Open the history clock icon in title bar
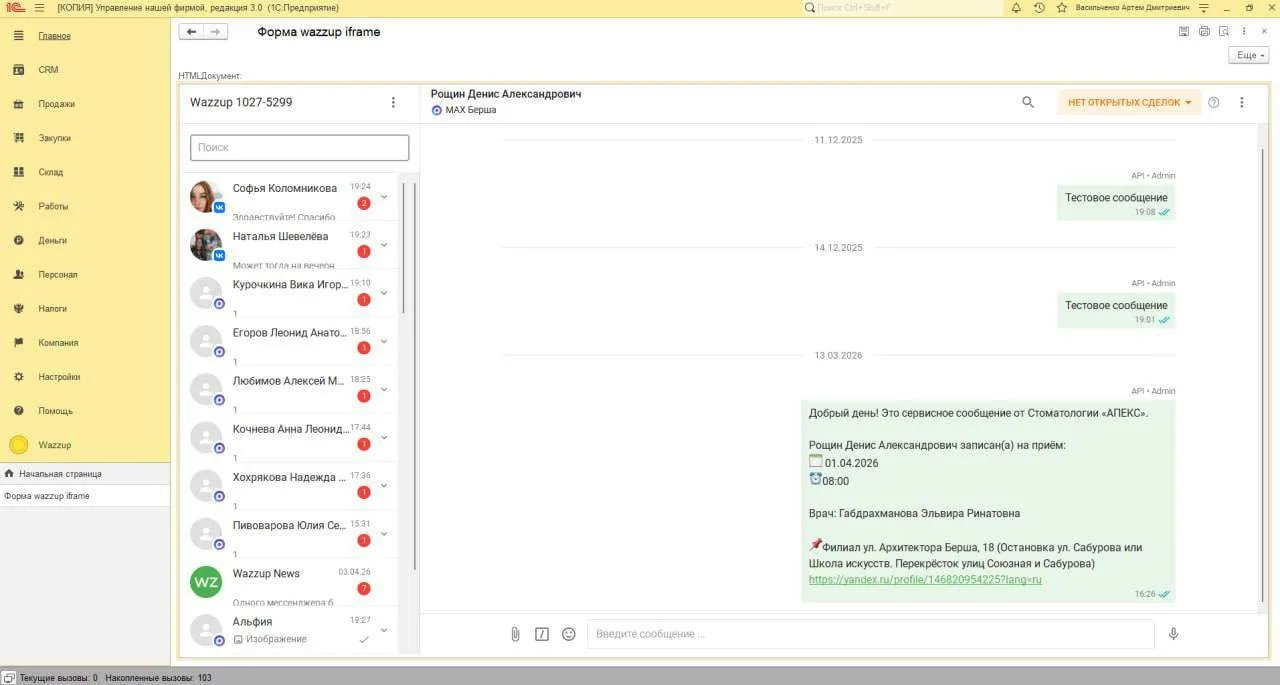Viewport: 1280px width, 685px height. click(1039, 7)
